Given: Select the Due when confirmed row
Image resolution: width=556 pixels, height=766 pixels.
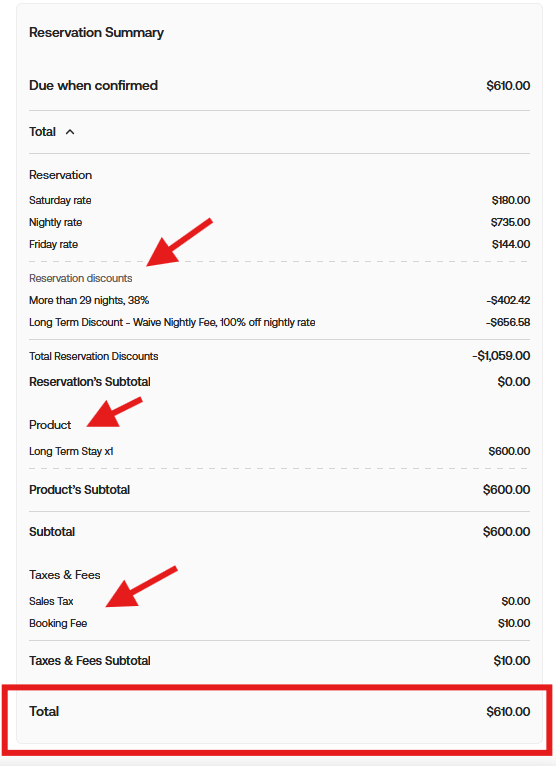Looking at the screenshot, I should point(279,85).
